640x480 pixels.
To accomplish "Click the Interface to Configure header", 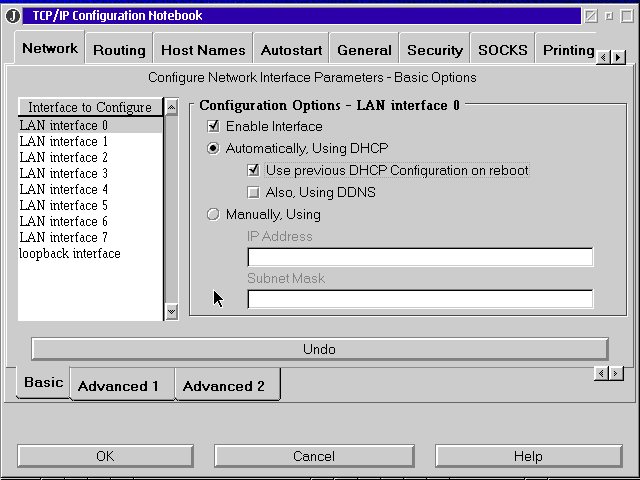I will click(90, 107).
